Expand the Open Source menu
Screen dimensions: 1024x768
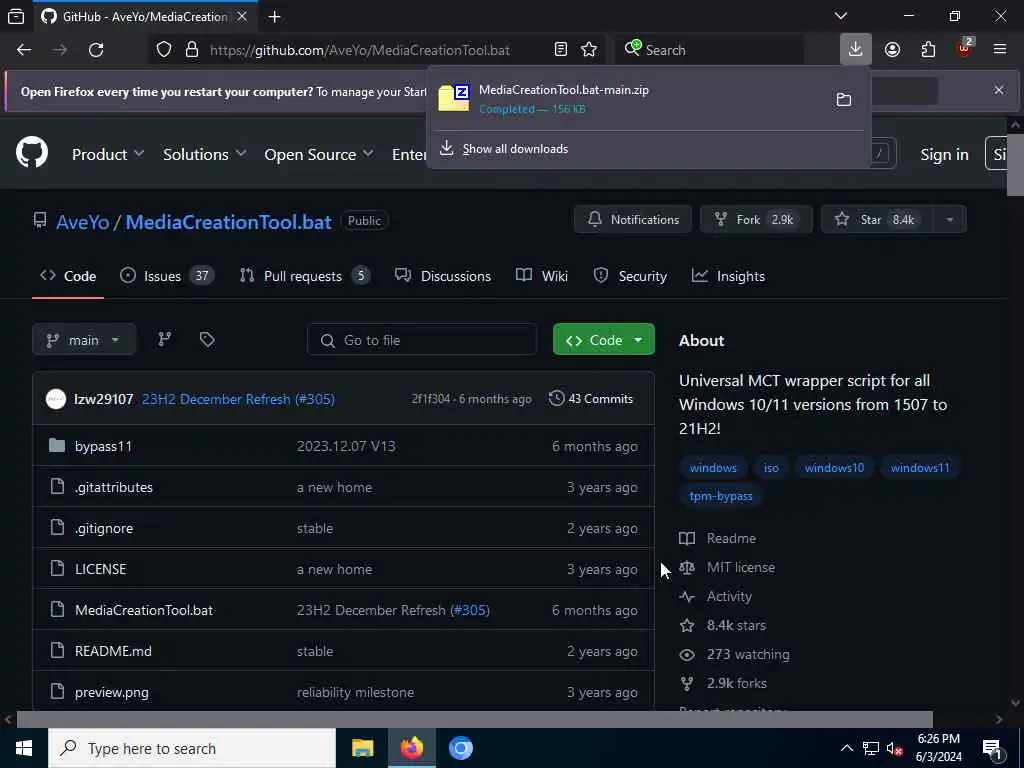pyautogui.click(x=319, y=154)
